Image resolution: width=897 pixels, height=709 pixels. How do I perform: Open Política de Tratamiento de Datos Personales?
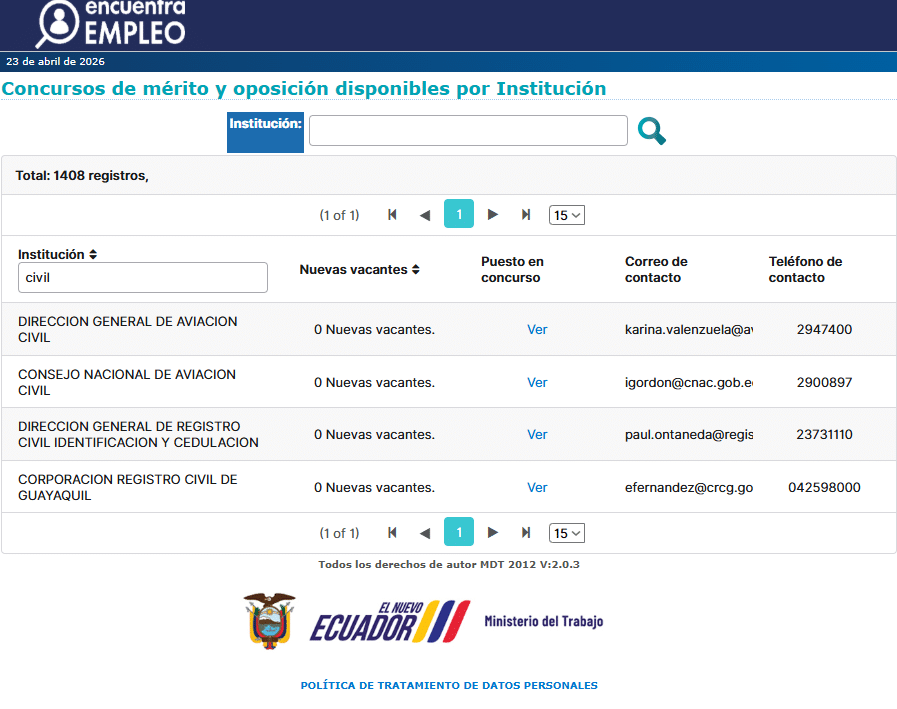[449, 686]
